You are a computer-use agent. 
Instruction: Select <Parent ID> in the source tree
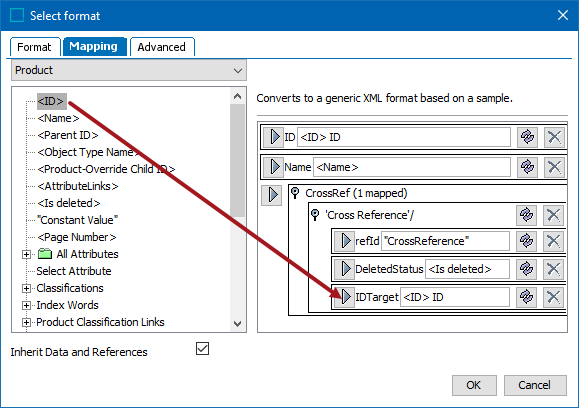(68, 135)
